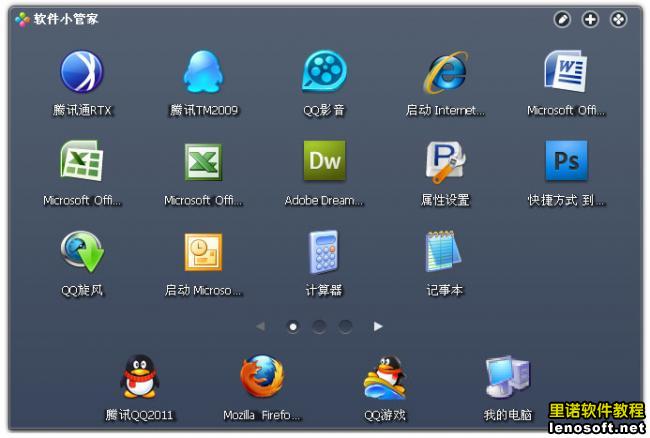Image resolution: width=650 pixels, height=438 pixels.
Task: Select the third page indicator dot
Action: click(345, 327)
